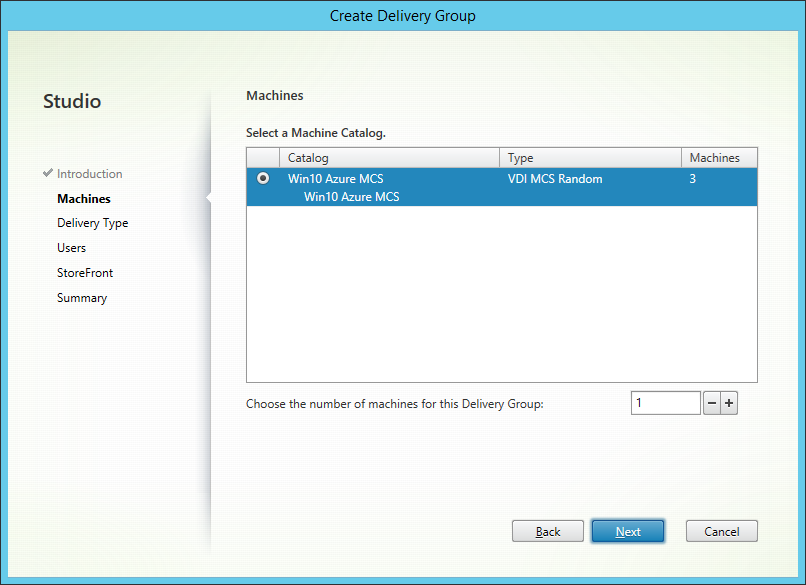Viewport: 806px width, 585px height.
Task: Open the Introduction step in the sidebar
Action: [x=89, y=174]
